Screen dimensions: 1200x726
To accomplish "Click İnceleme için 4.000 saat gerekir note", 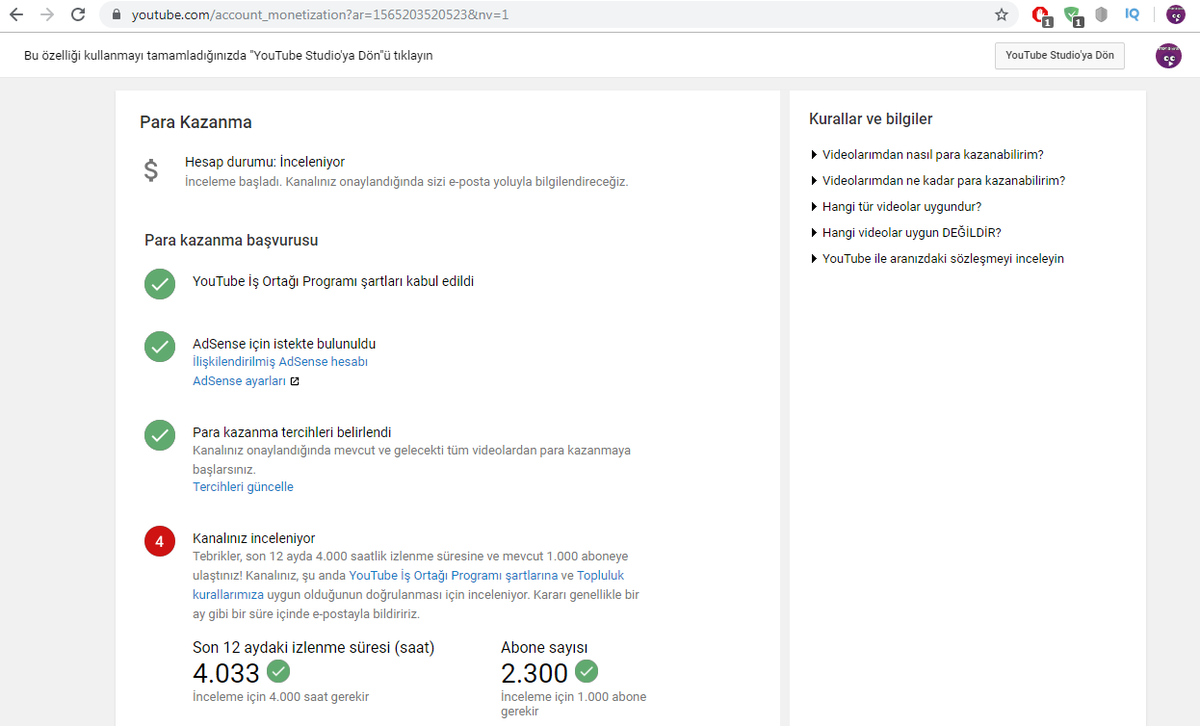I will click(x=281, y=696).
